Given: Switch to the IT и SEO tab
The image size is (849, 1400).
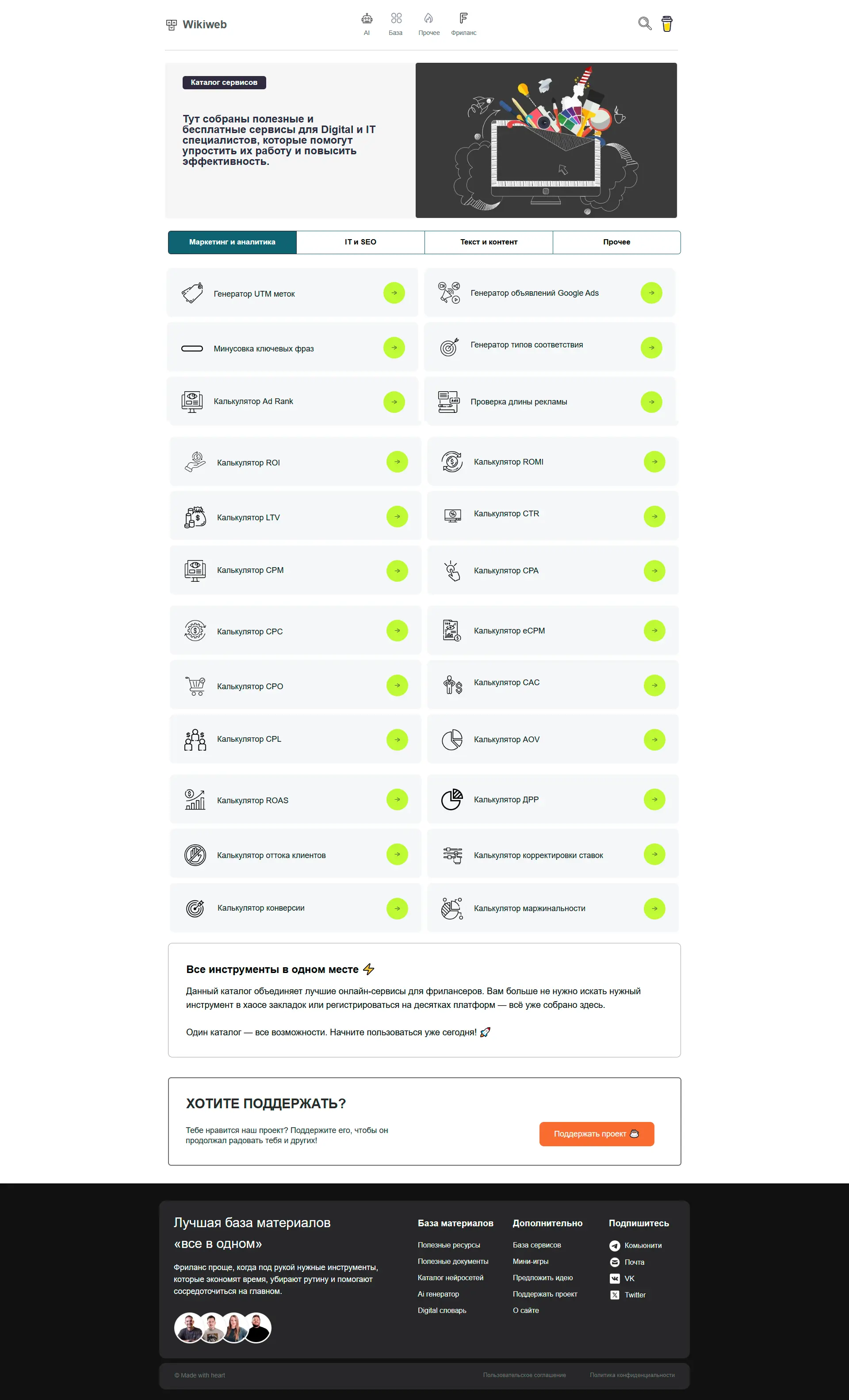Looking at the screenshot, I should pos(360,242).
